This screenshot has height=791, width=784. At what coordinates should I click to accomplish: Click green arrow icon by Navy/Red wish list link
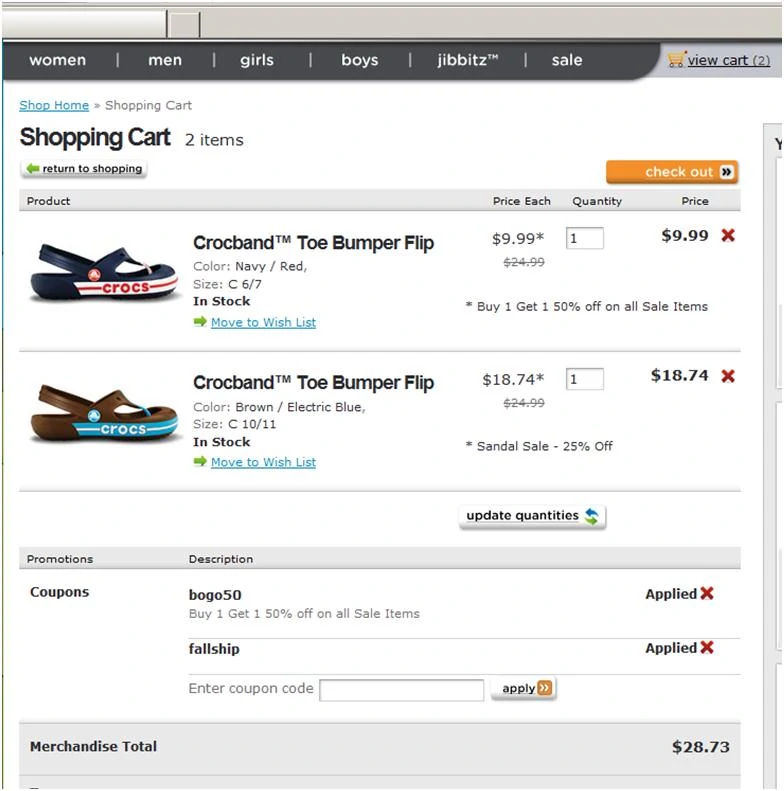pyautogui.click(x=200, y=321)
